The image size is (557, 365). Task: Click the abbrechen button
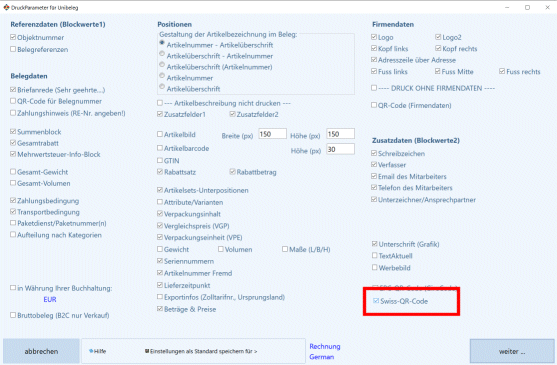pyautogui.click(x=41, y=351)
